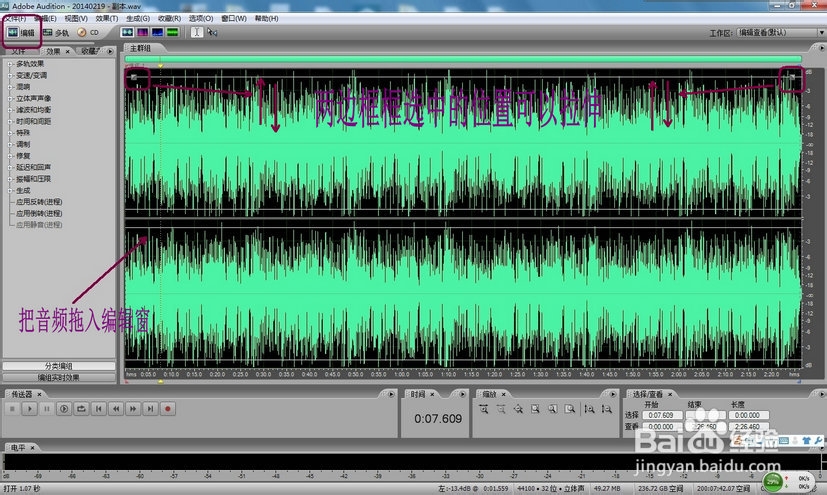Image resolution: width=827 pixels, height=495 pixels.
Task: Select 应用反转(进程) effect item
Action: click(x=39, y=202)
